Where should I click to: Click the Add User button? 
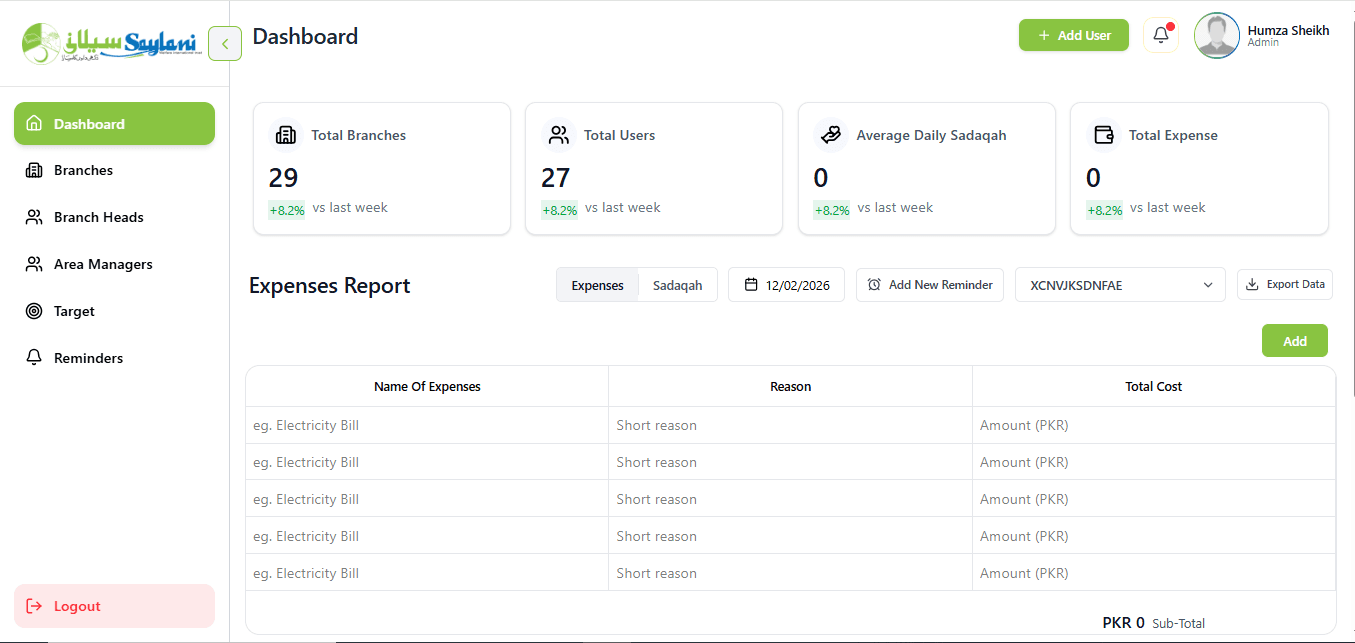click(x=1073, y=34)
